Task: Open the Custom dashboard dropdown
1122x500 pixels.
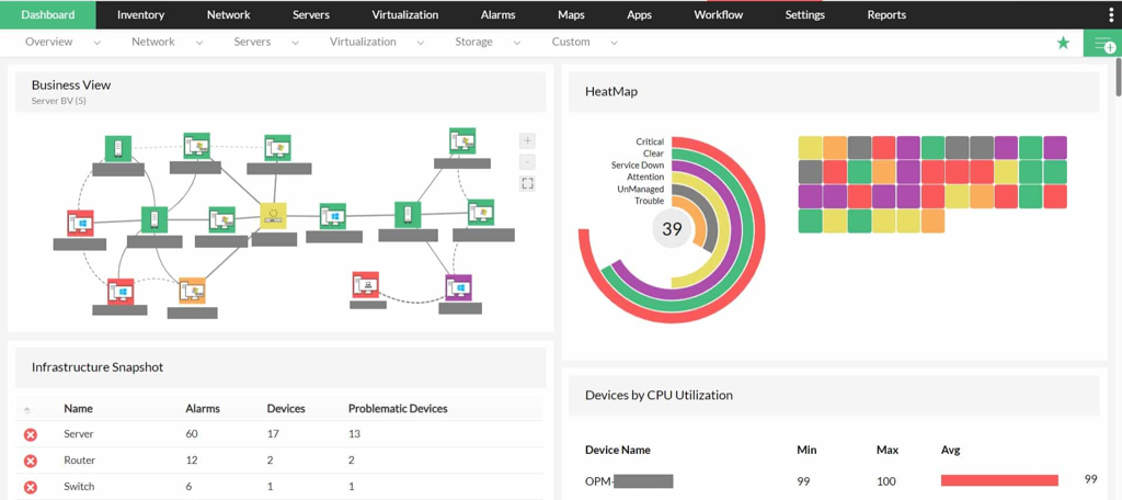Action: click(x=613, y=43)
